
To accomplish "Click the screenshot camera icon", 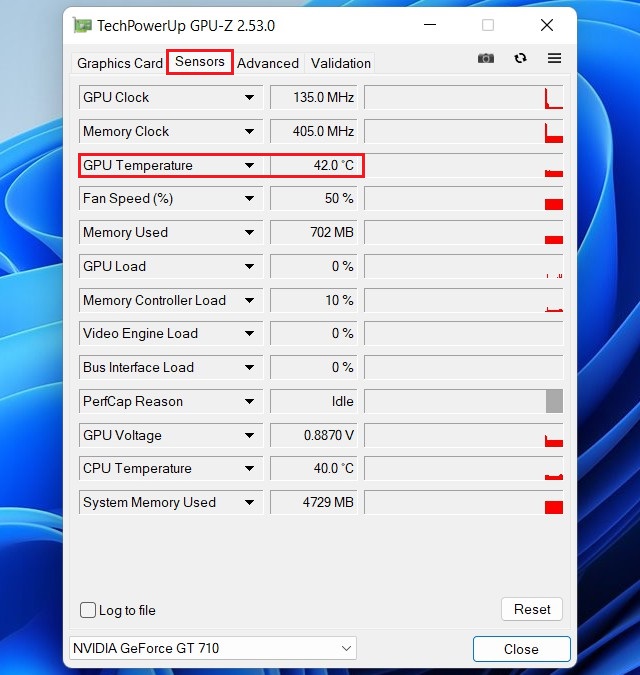I will pyautogui.click(x=485, y=58).
